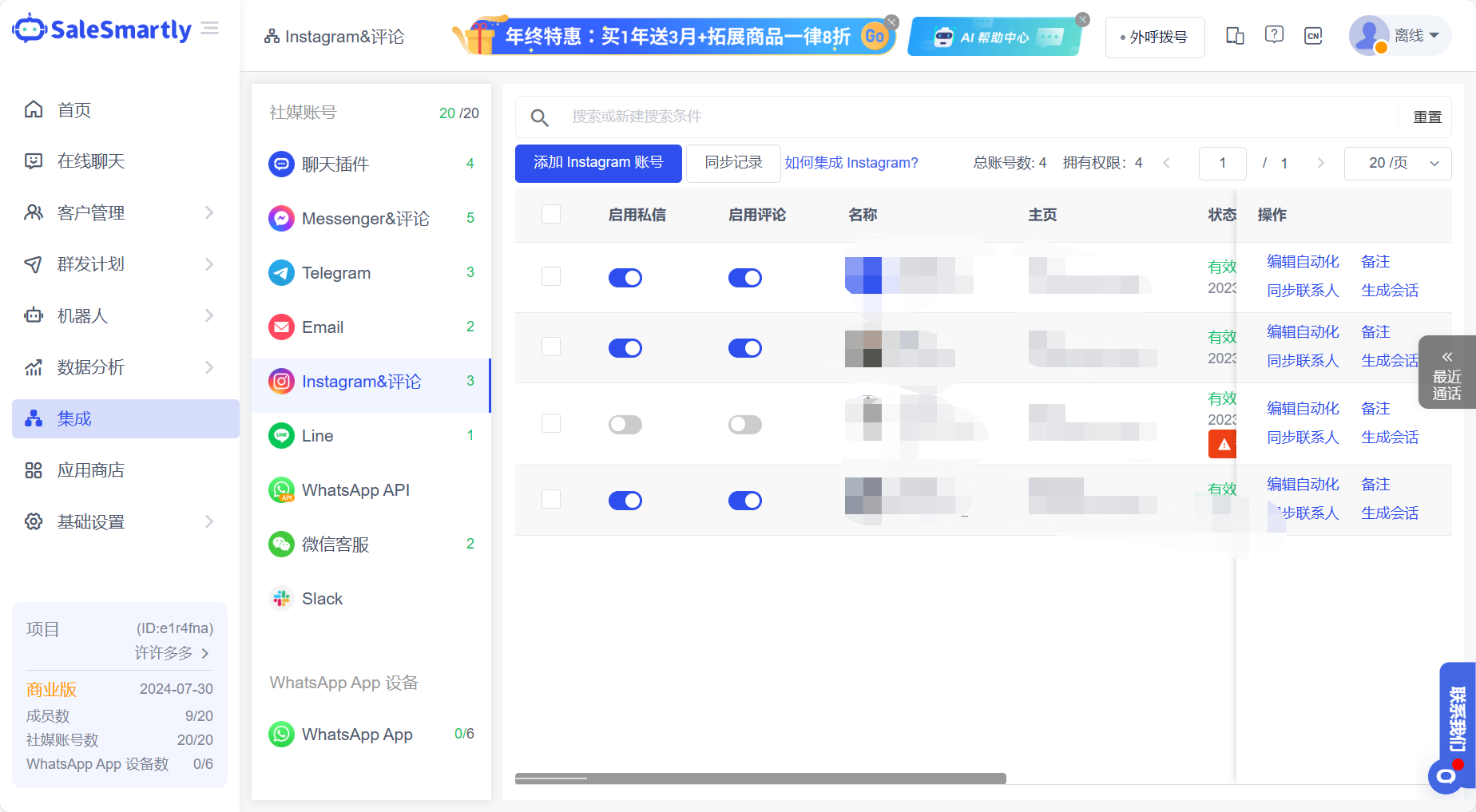Click the CN language switch icon
The width and height of the screenshot is (1476, 812).
click(1313, 36)
